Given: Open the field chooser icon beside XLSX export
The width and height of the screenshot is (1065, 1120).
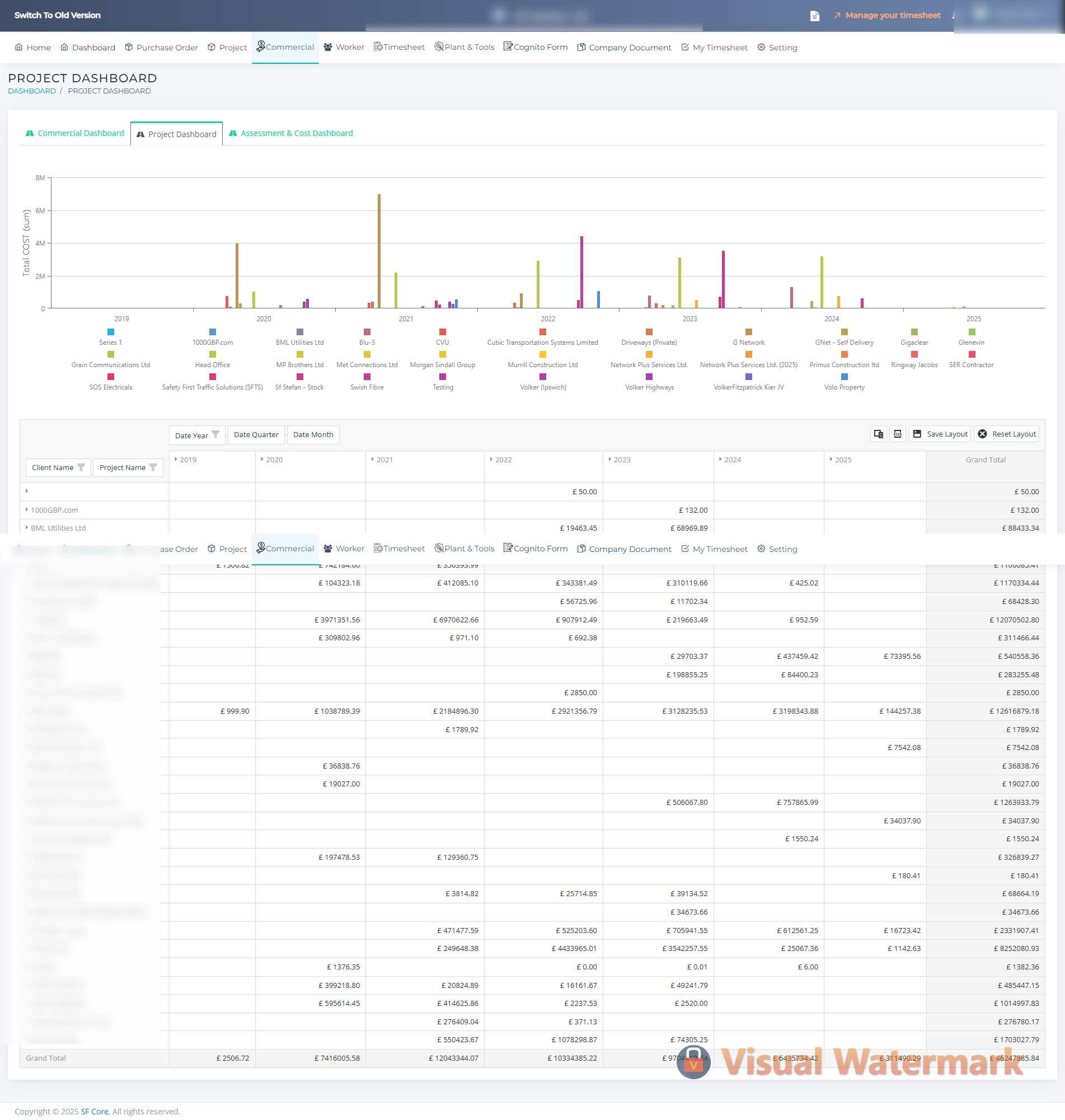Looking at the screenshot, I should [878, 434].
